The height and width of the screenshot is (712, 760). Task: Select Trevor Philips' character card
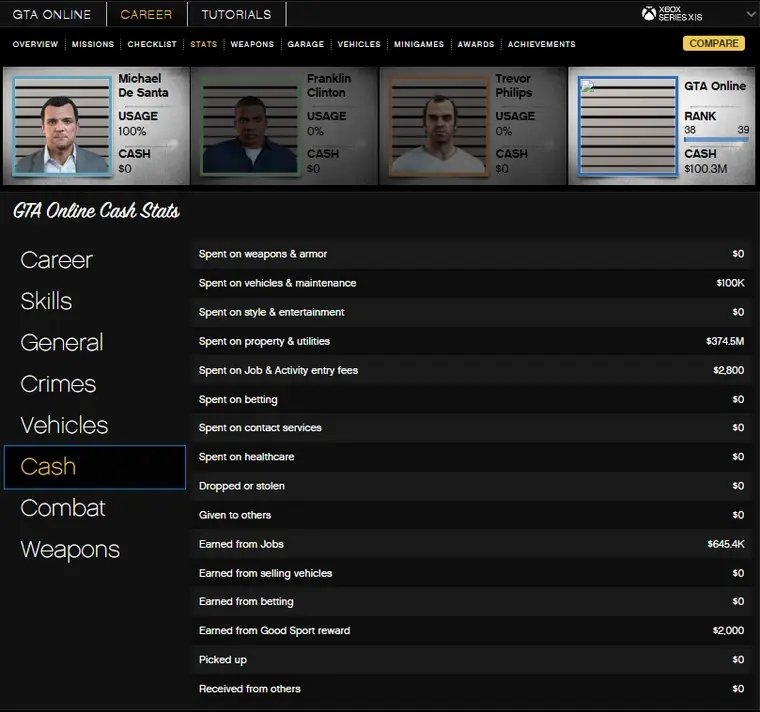coord(473,126)
